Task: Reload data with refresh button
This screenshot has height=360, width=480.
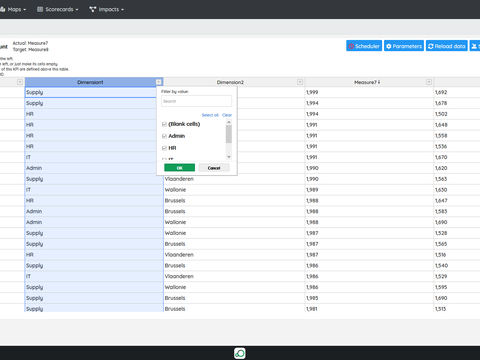Action: [x=447, y=46]
